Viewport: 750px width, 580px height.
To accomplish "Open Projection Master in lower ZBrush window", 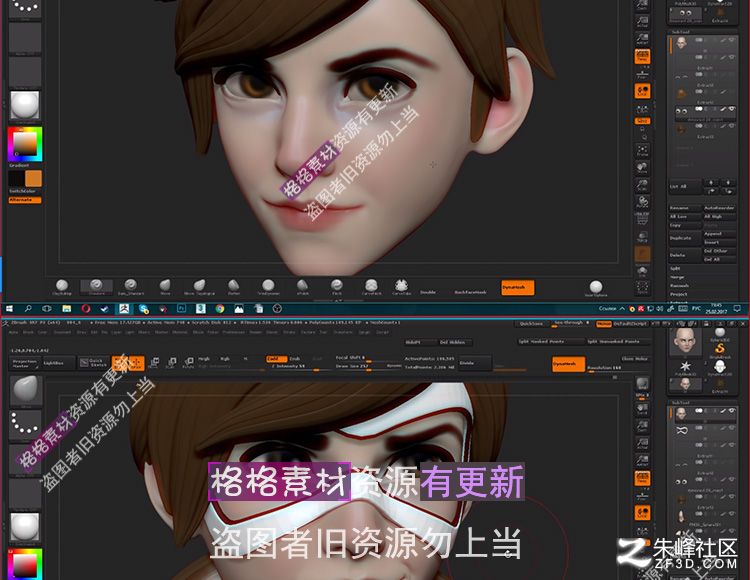I will pos(24,363).
